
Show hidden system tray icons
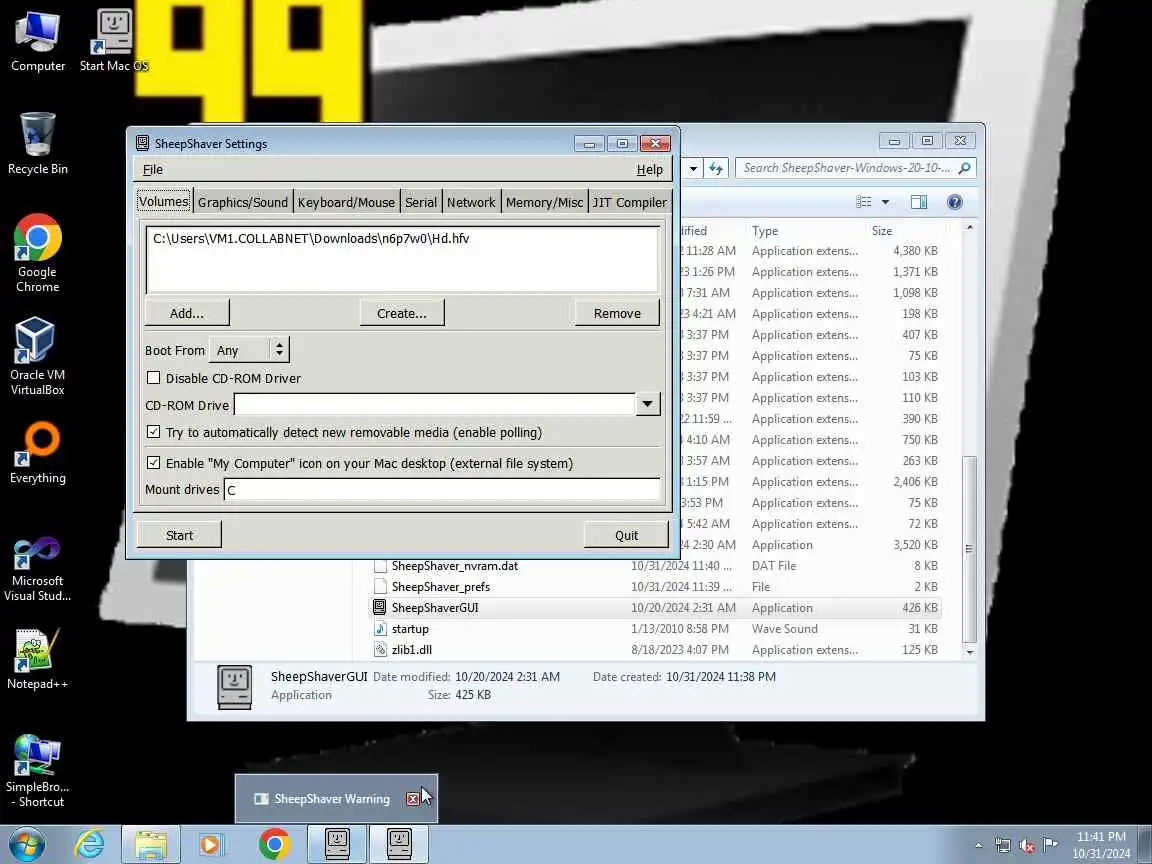pos(978,845)
